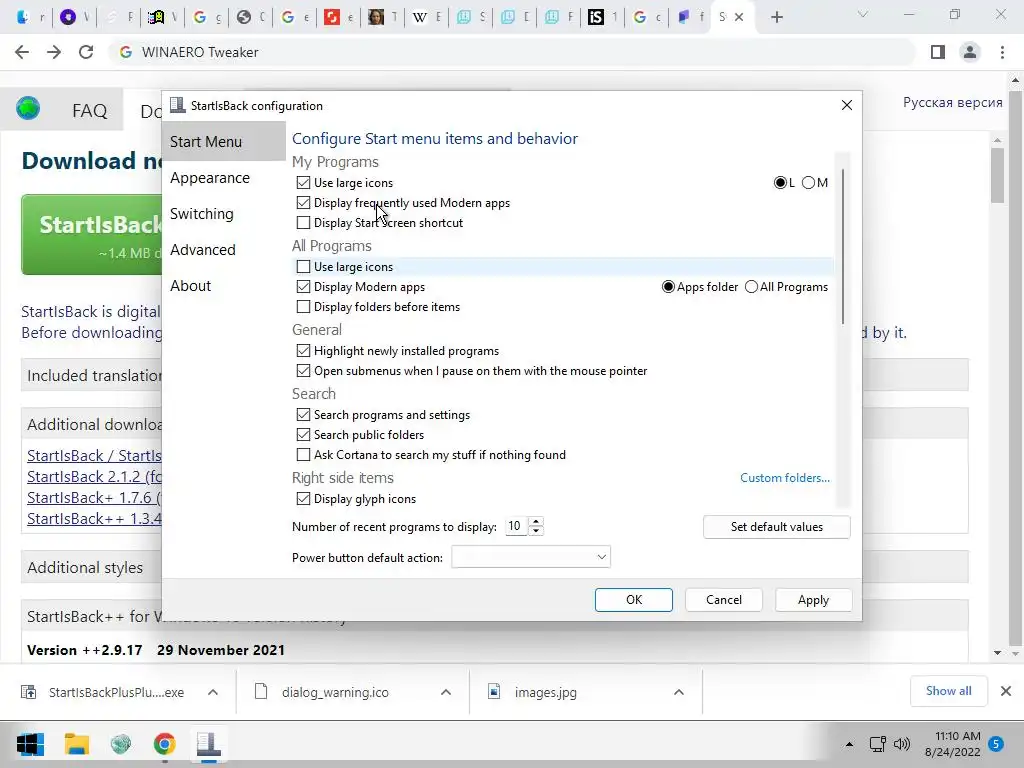
Task: Toggle My Programs Use large icons
Action: pyautogui.click(x=303, y=183)
